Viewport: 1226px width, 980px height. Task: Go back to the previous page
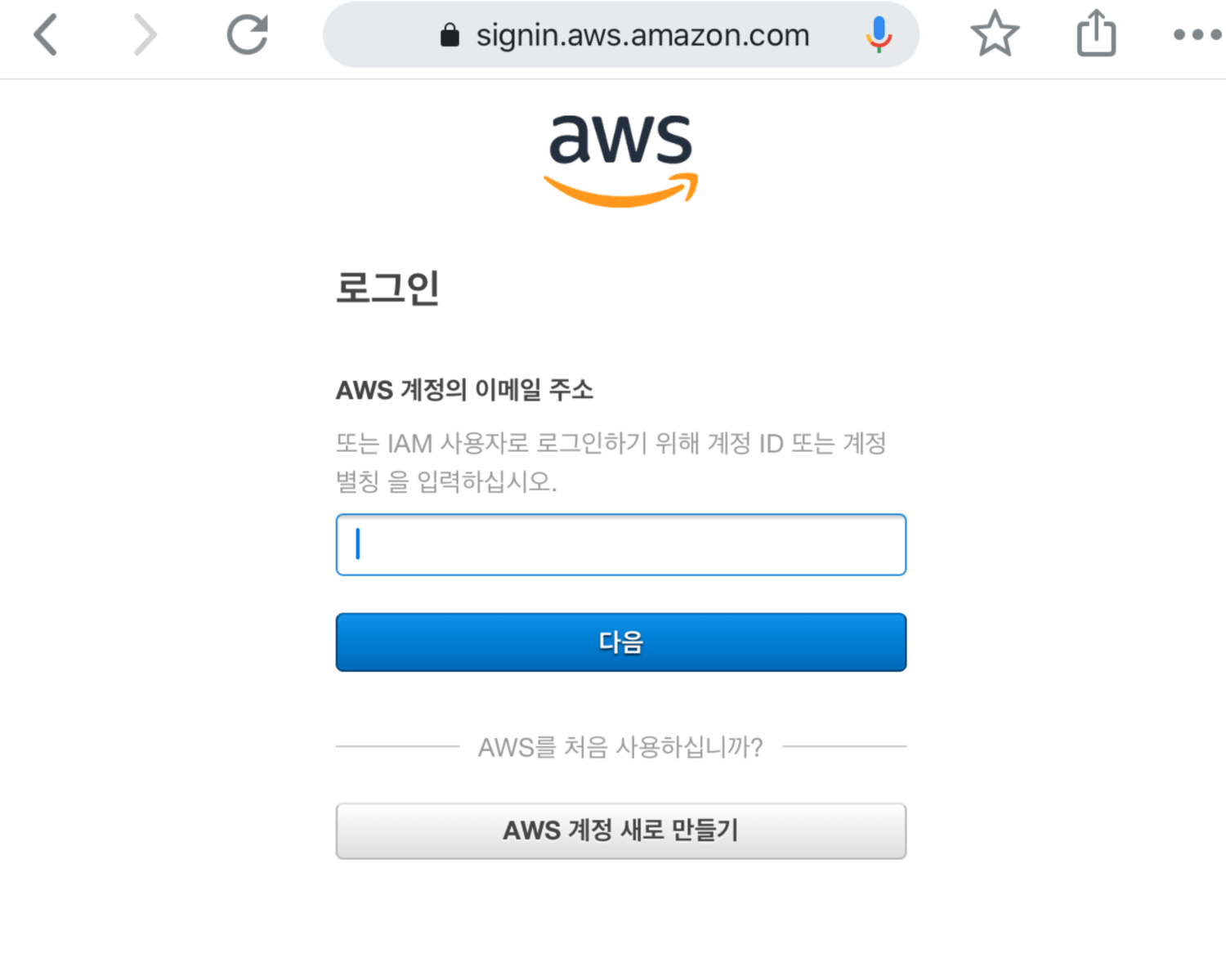pos(46,35)
